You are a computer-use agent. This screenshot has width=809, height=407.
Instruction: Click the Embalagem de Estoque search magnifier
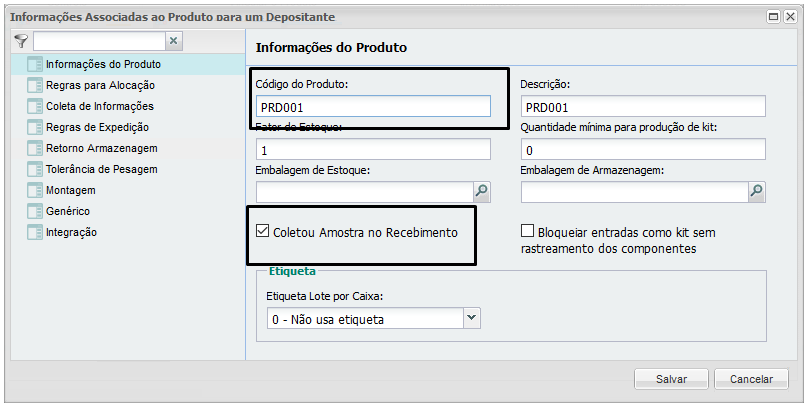[x=481, y=191]
